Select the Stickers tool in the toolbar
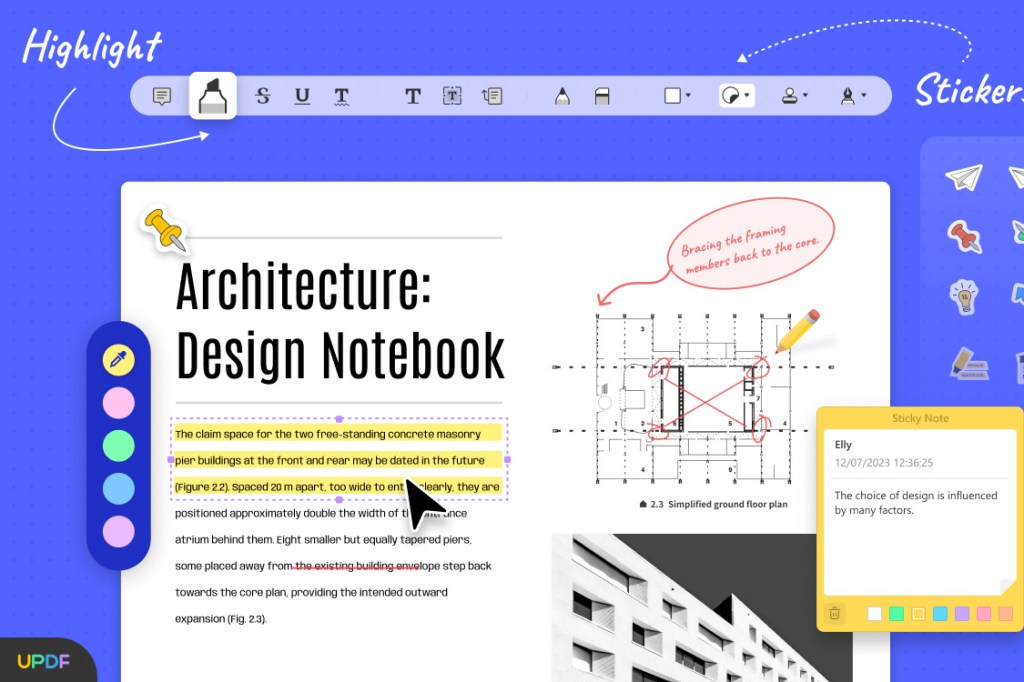 [730, 96]
